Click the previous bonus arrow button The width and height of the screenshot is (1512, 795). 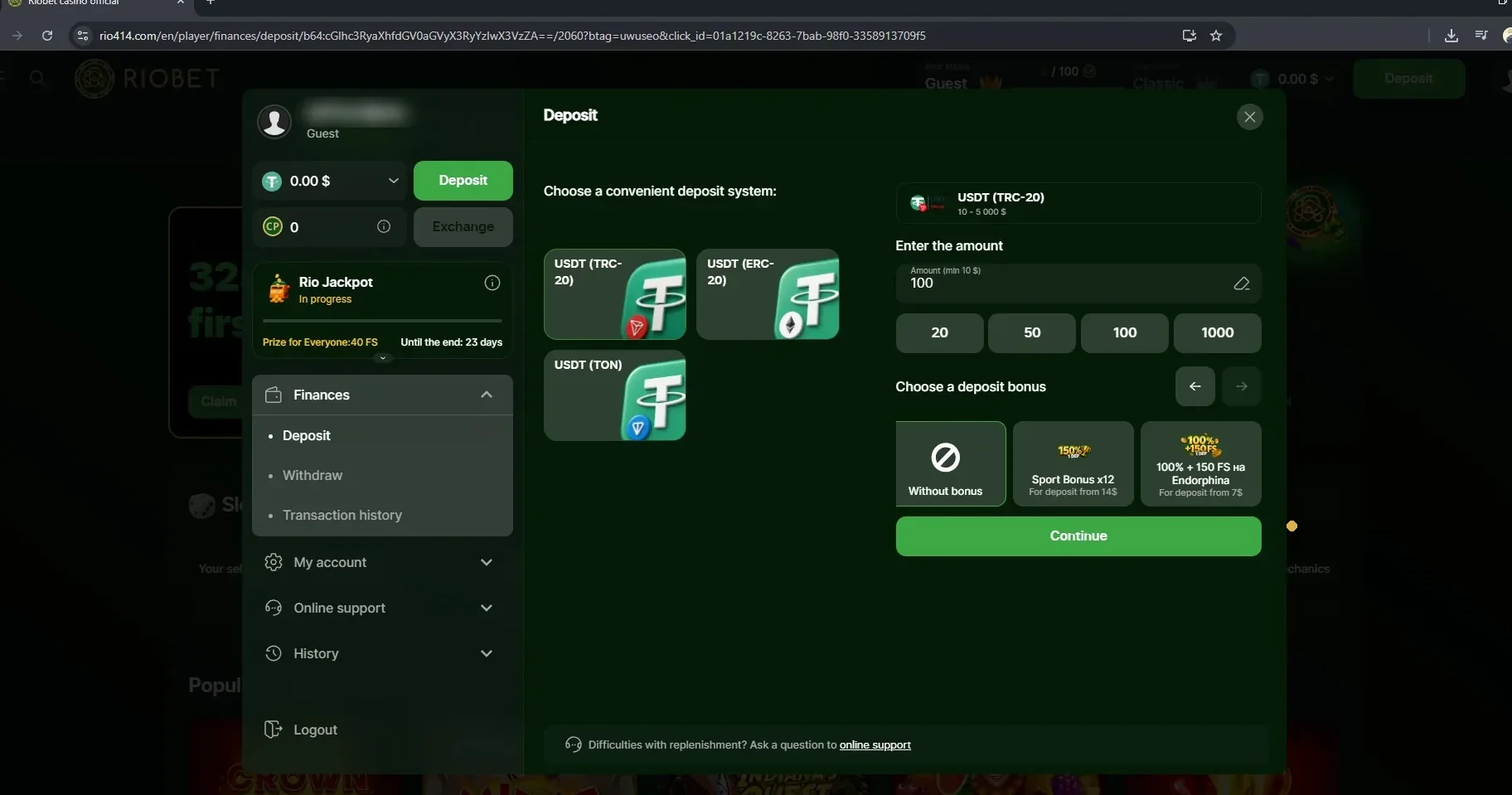(1195, 386)
